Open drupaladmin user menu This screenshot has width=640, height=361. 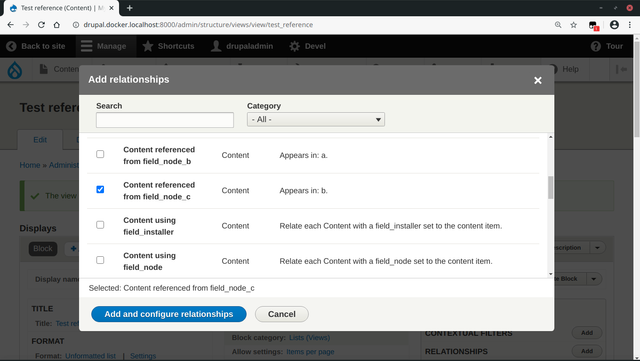tap(242, 46)
